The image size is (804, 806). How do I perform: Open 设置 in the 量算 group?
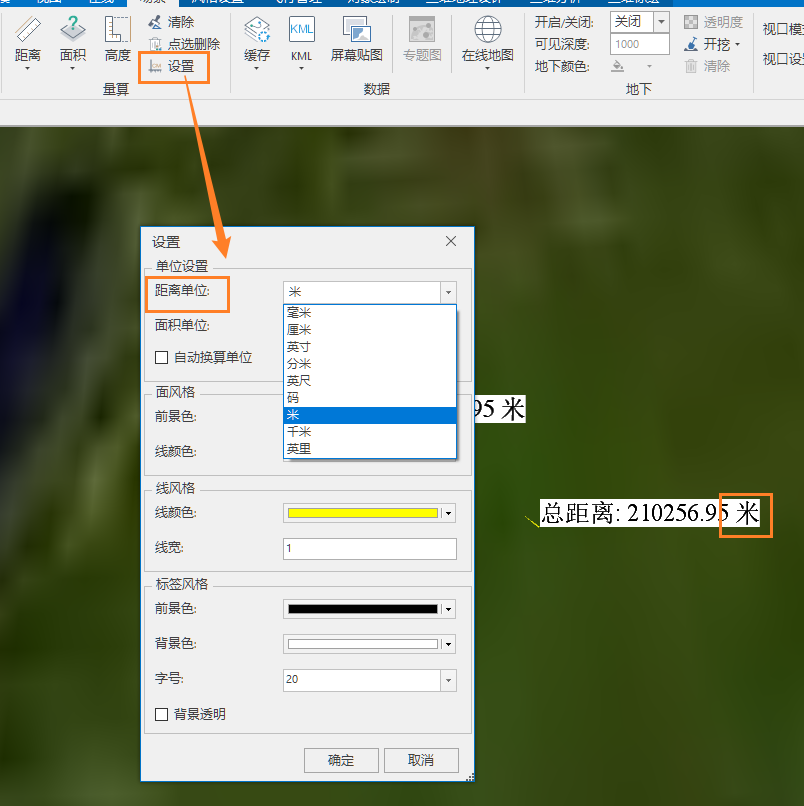coord(171,66)
